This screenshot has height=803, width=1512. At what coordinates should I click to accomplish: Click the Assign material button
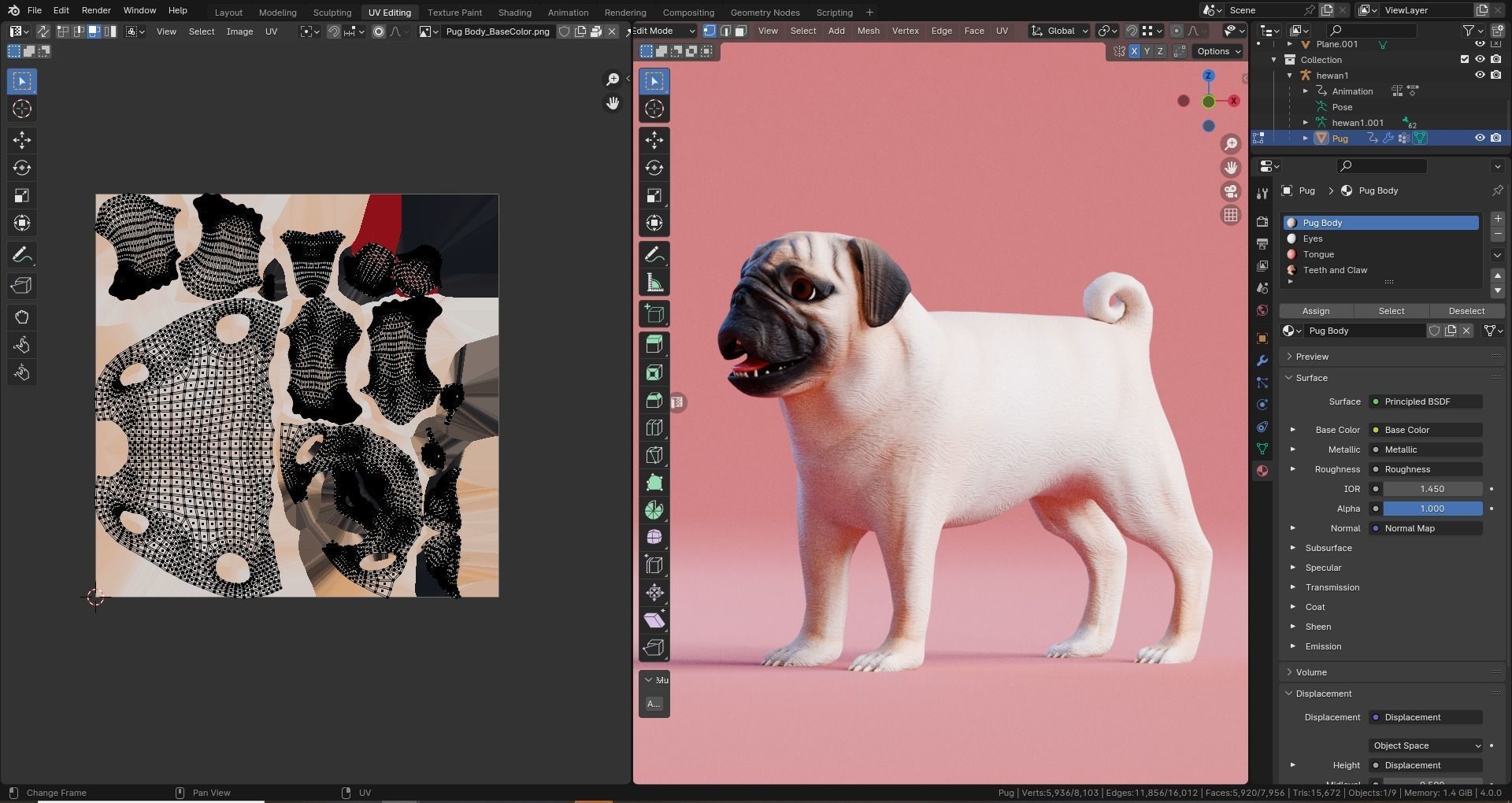1316,311
